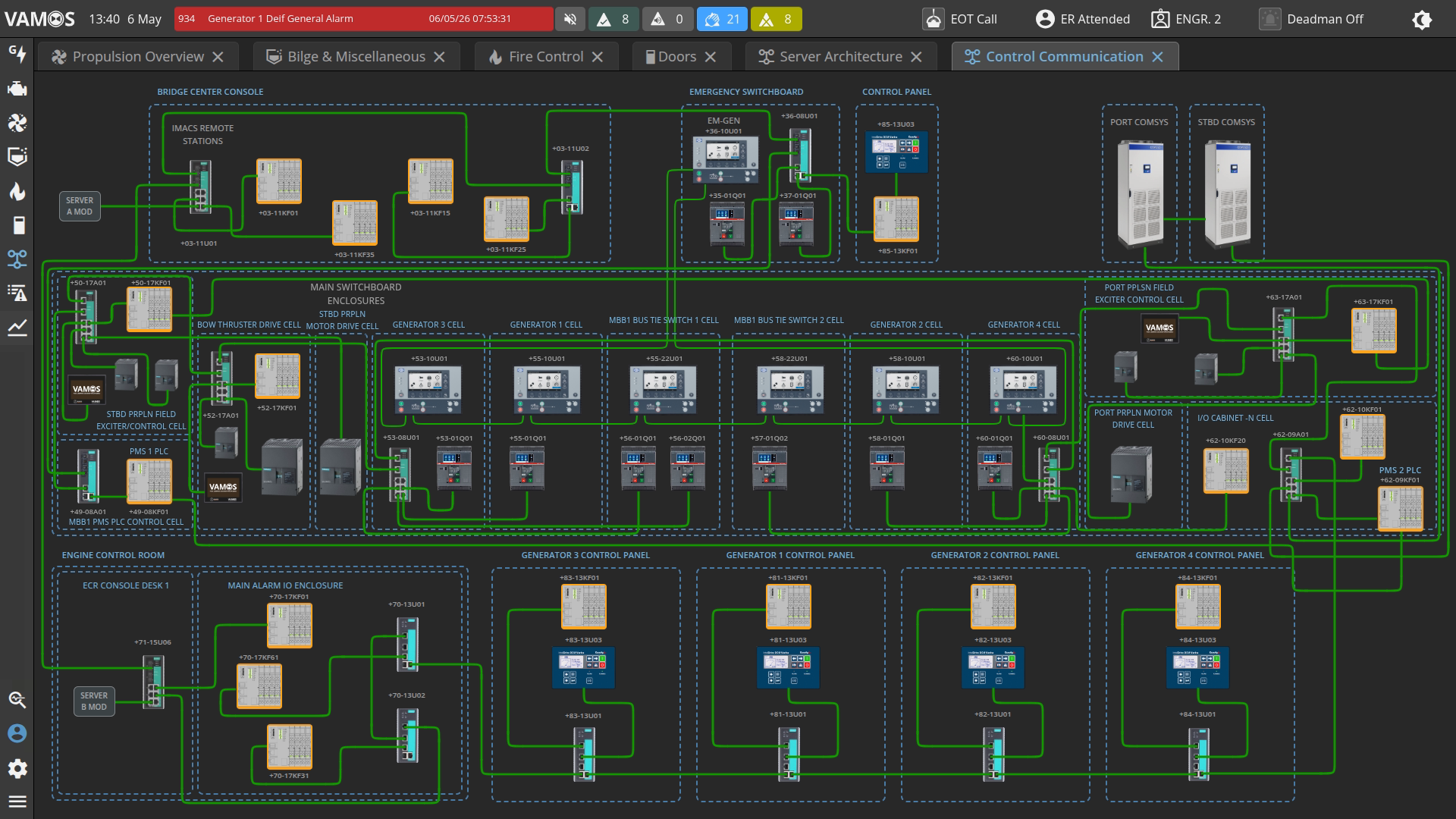Toggle the Deadman Off switch
Viewport: 1456px width, 819px height.
(1310, 19)
